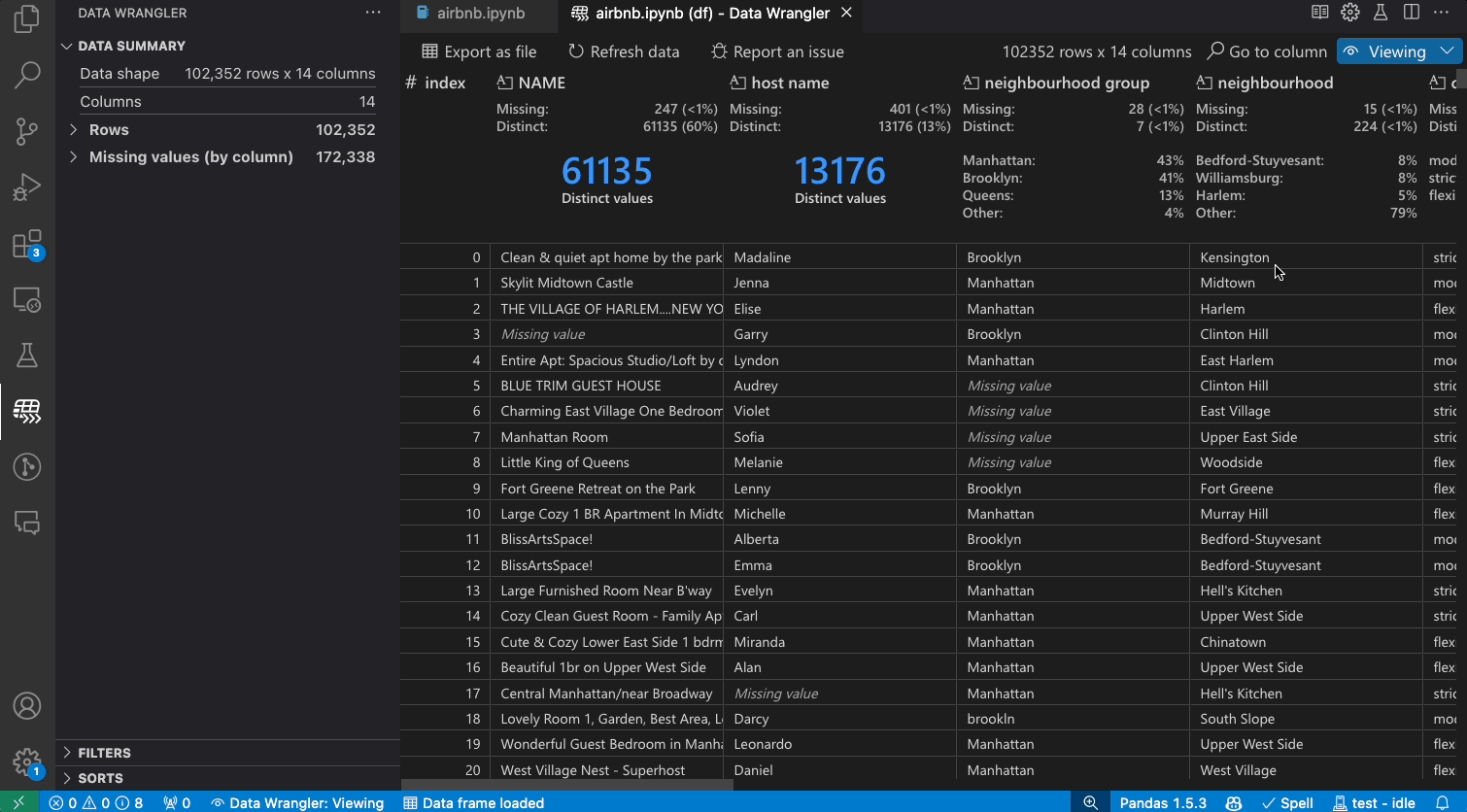
Task: Open dropdown arrow next to Viewing
Action: 1447,51
